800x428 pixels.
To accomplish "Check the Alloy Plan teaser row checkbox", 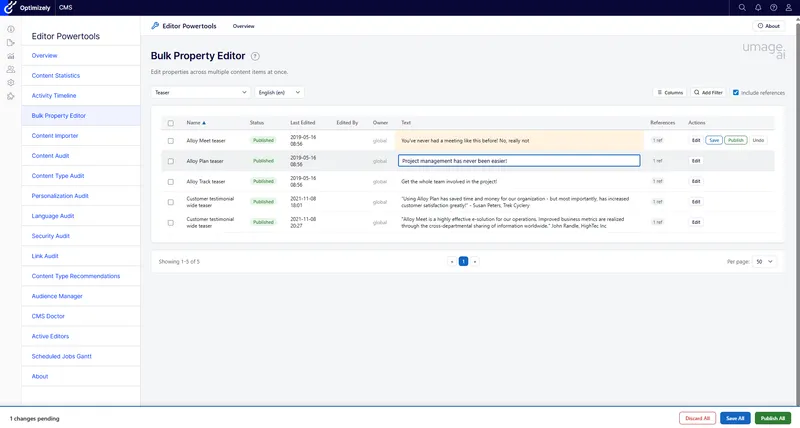I will (171, 161).
